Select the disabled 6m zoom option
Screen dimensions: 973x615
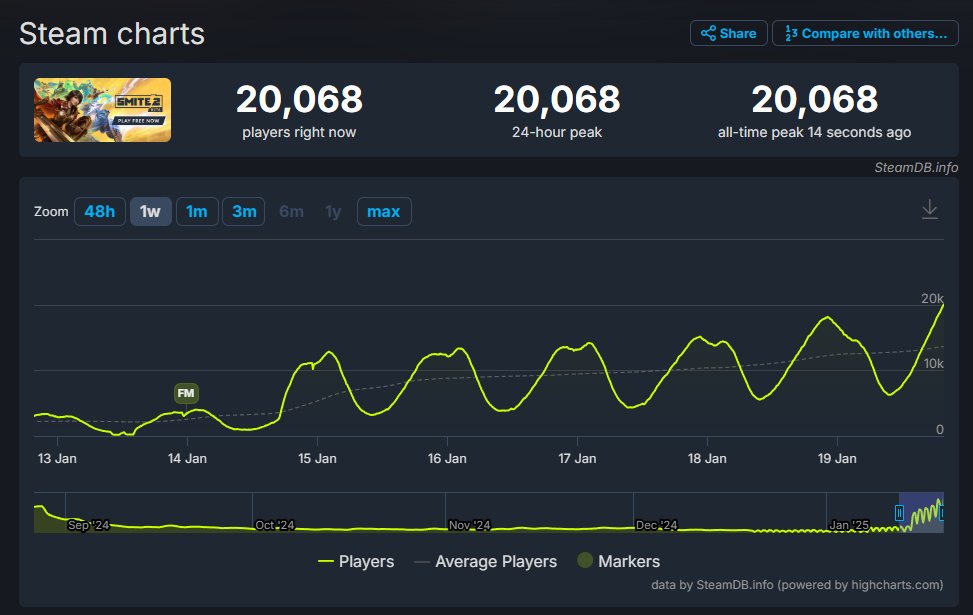coord(292,212)
